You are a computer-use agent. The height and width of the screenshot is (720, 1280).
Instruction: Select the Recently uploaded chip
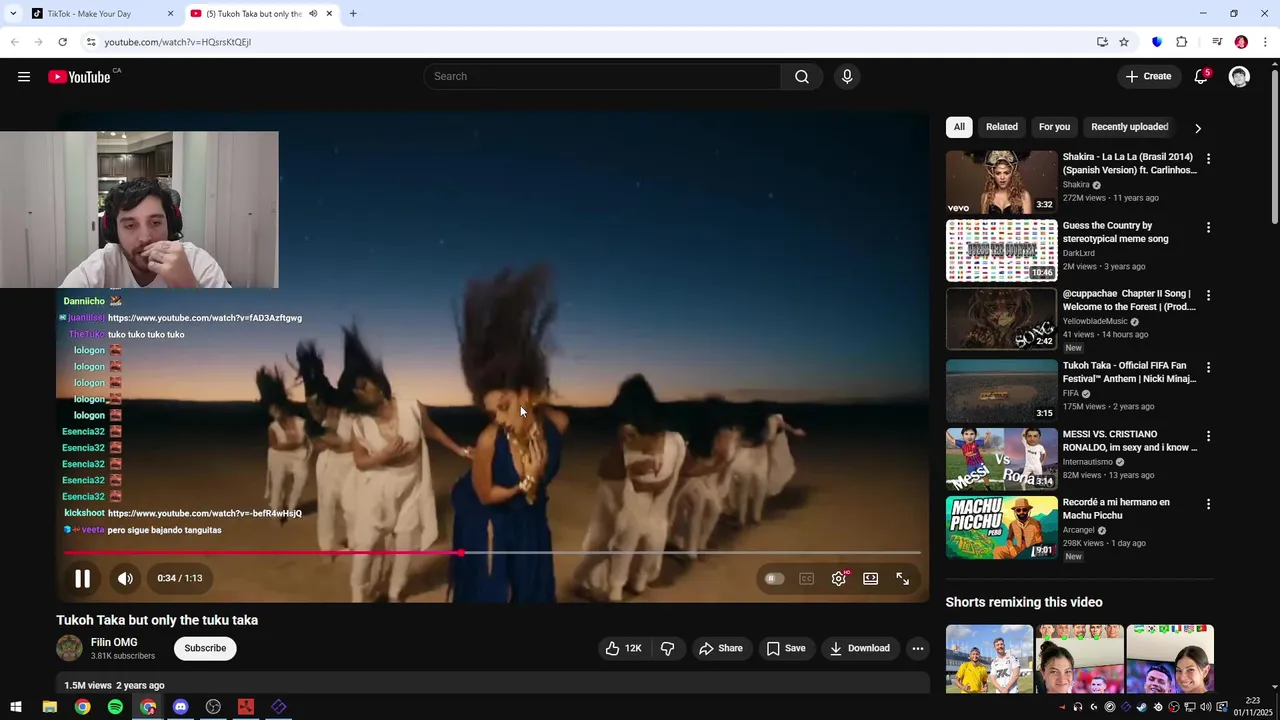tap(1130, 127)
